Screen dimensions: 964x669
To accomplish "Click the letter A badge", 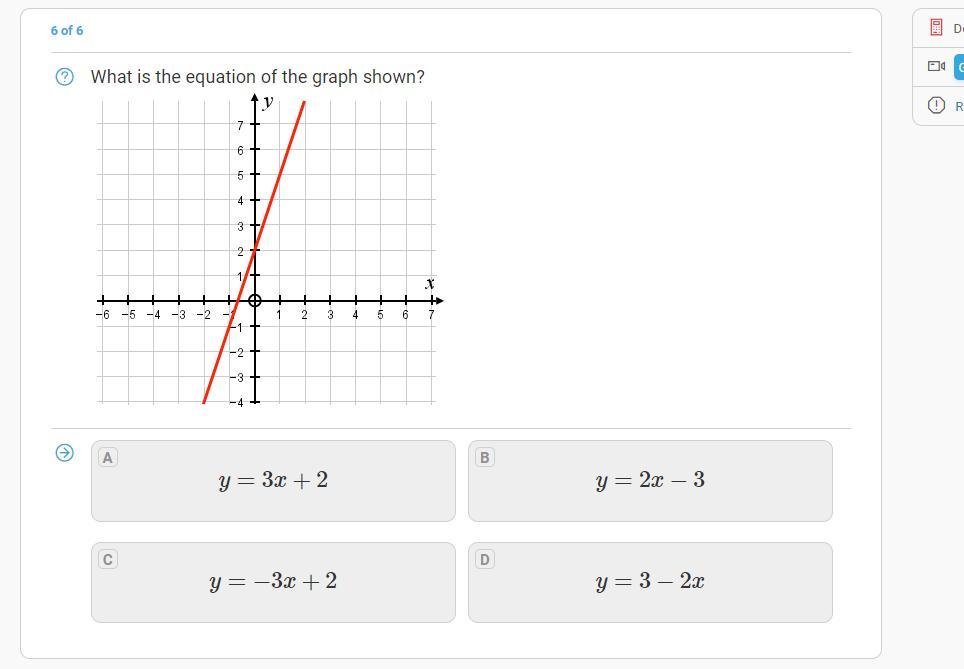I will [x=108, y=457].
